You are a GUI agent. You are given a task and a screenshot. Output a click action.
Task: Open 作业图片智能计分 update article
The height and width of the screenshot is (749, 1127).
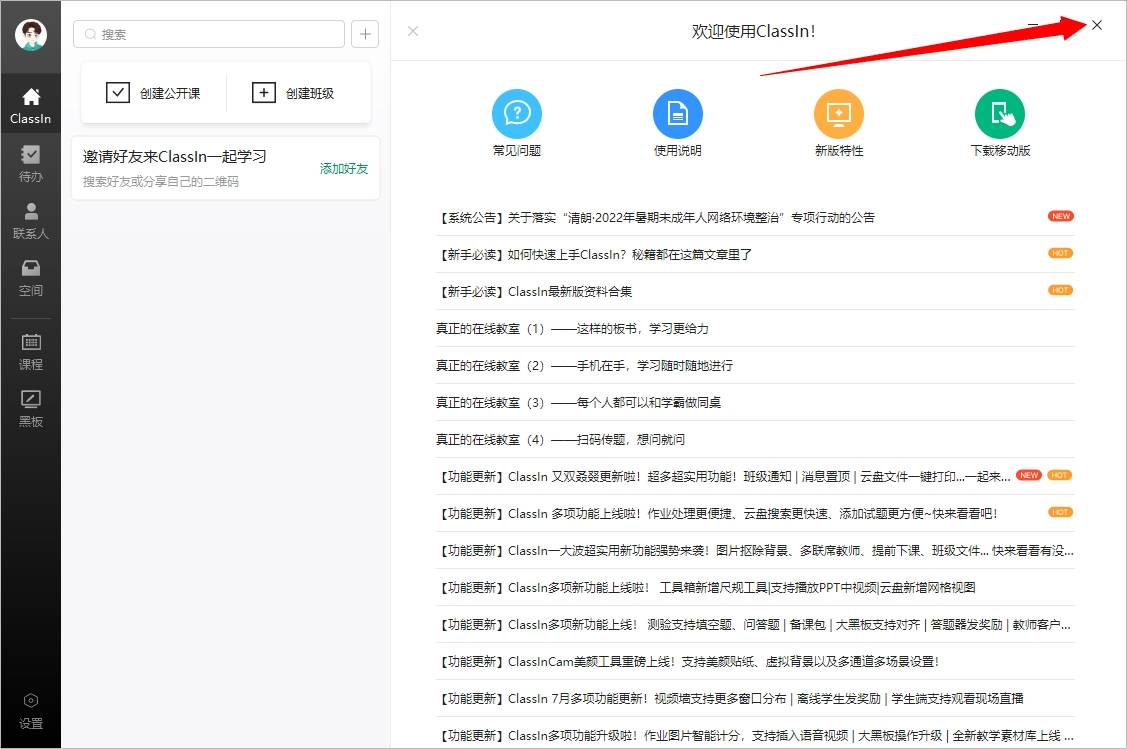pos(755,735)
